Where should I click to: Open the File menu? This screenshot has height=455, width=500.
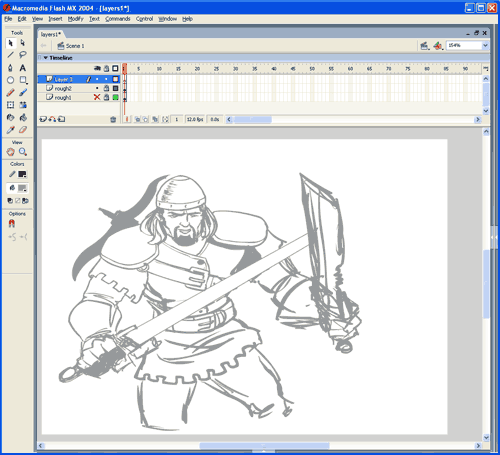pos(8,19)
